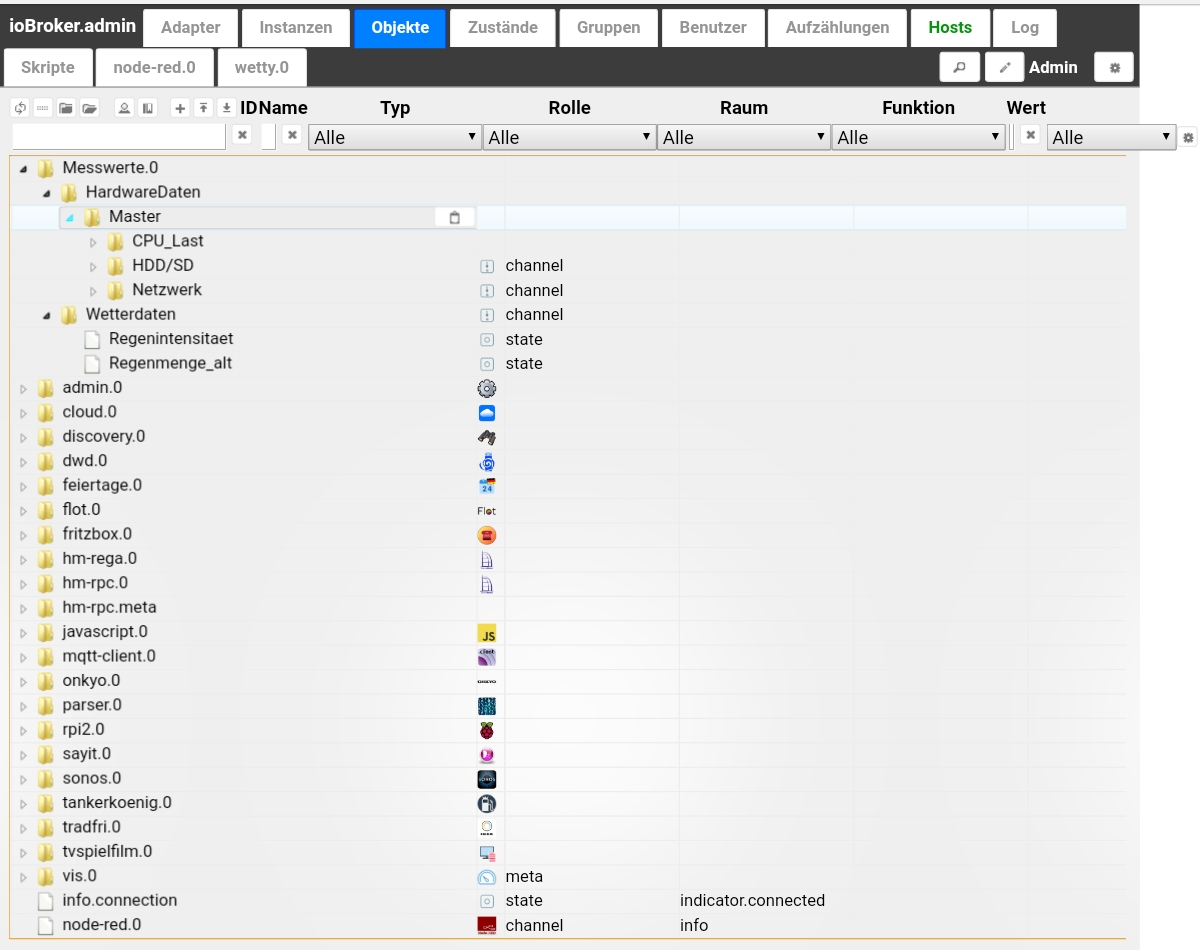Delete Master folder with trash icon

pyautogui.click(x=455, y=217)
